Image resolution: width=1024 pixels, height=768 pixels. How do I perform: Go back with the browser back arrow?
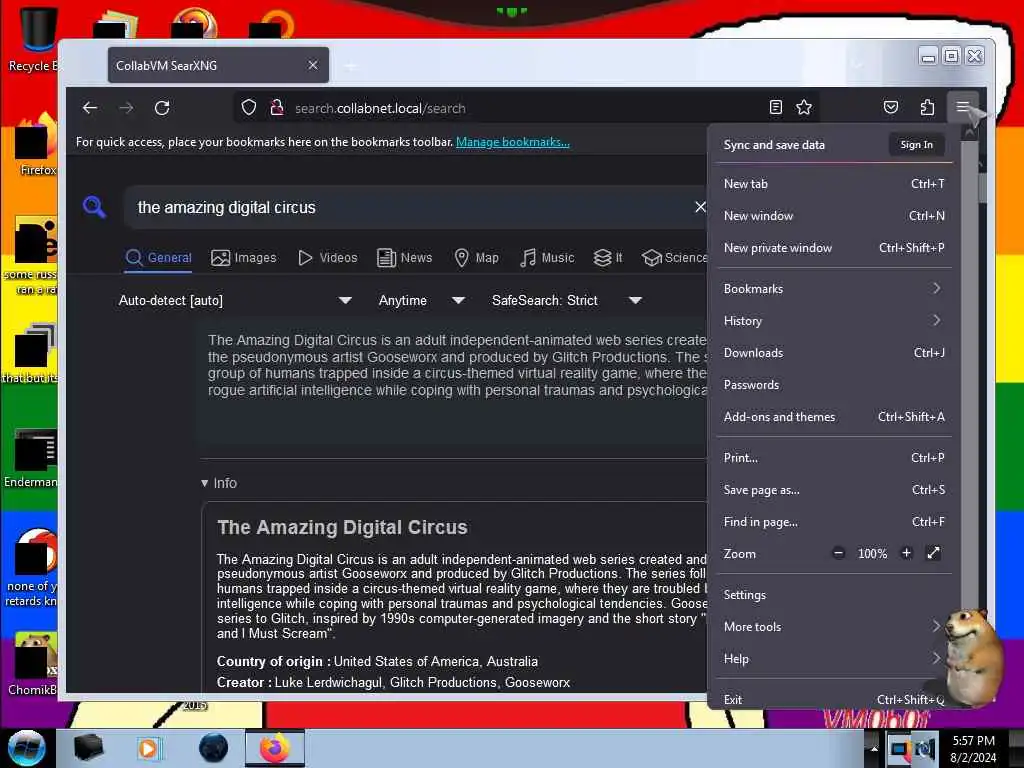tap(90, 108)
